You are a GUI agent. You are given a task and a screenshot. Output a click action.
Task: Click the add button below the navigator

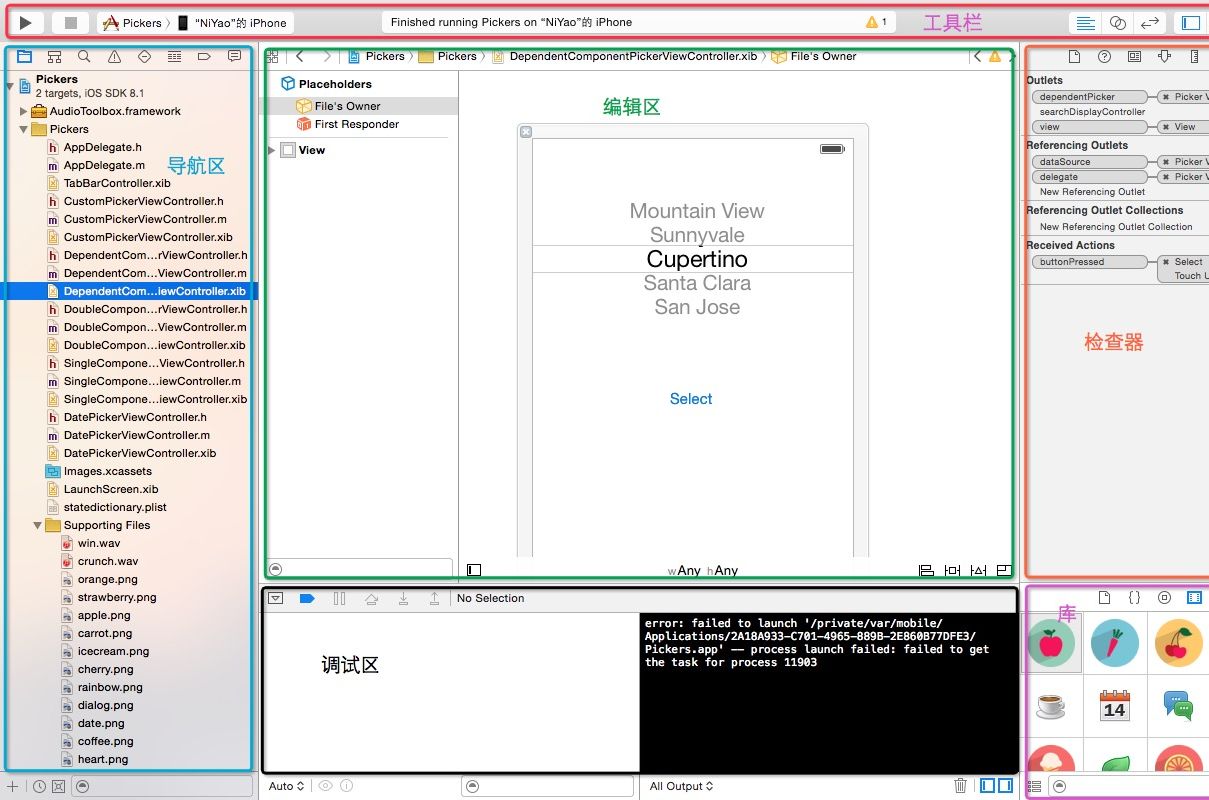(12, 786)
